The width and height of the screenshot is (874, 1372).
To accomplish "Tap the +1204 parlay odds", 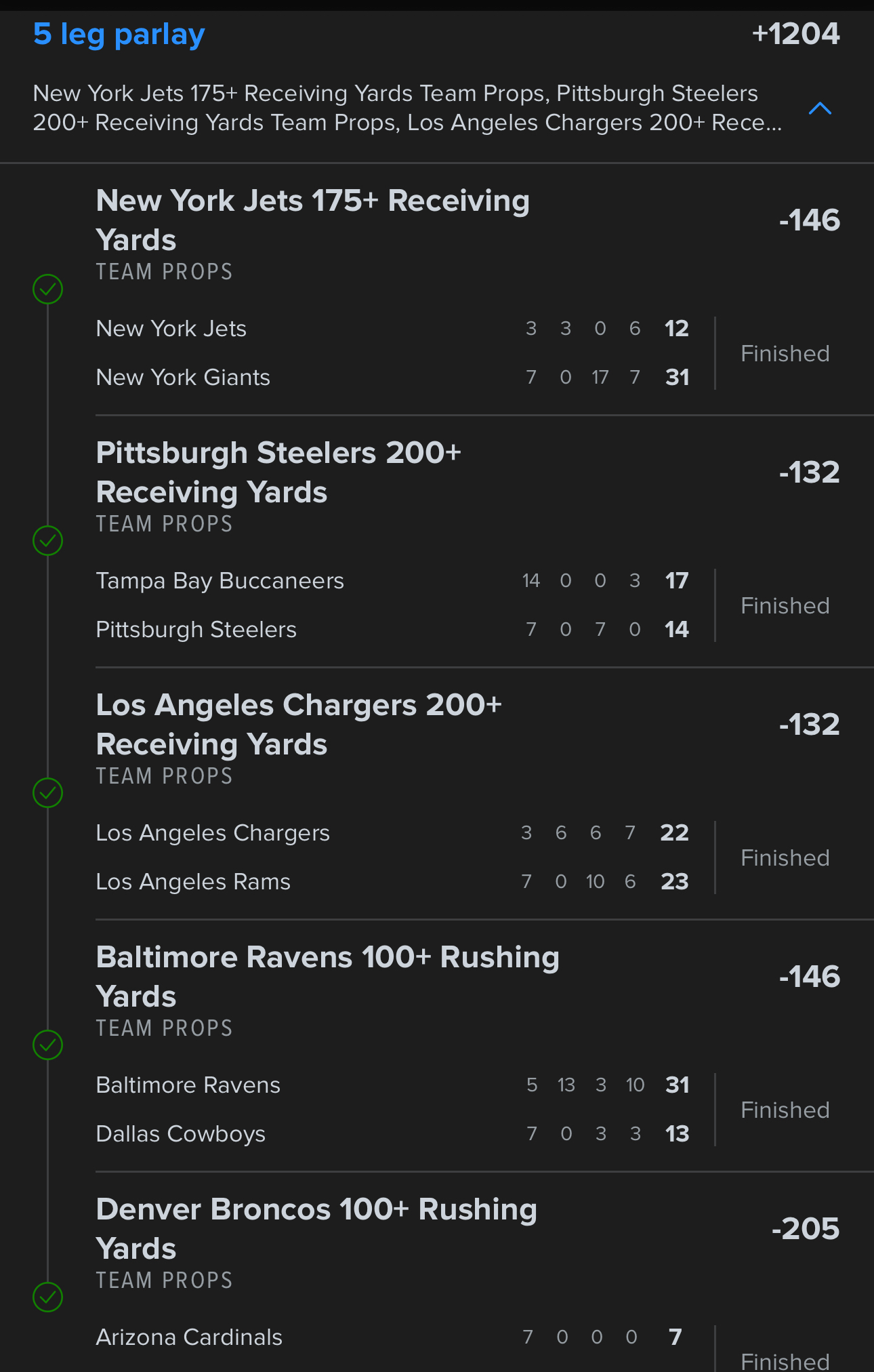I will click(795, 35).
